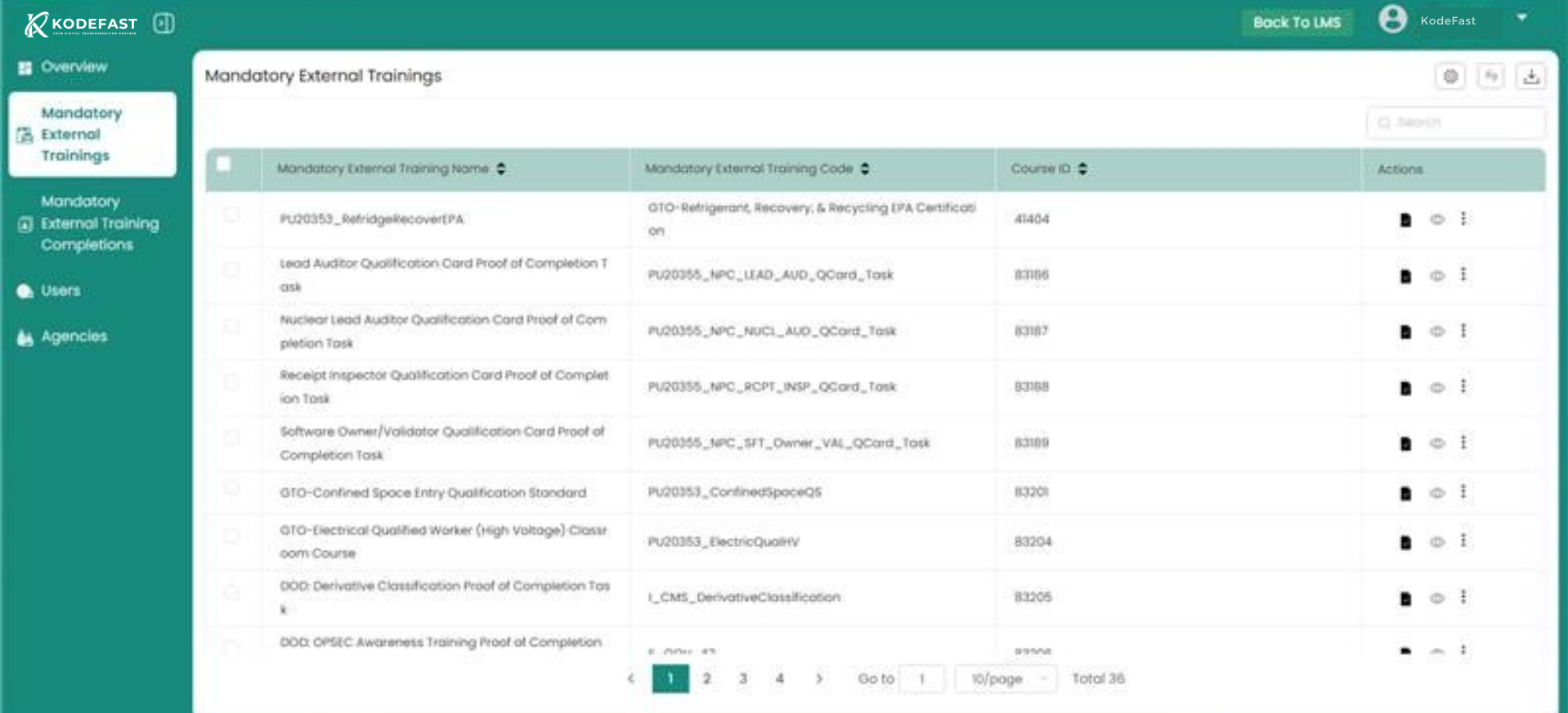Open the 10/page size dropdown

[x=1006, y=679]
